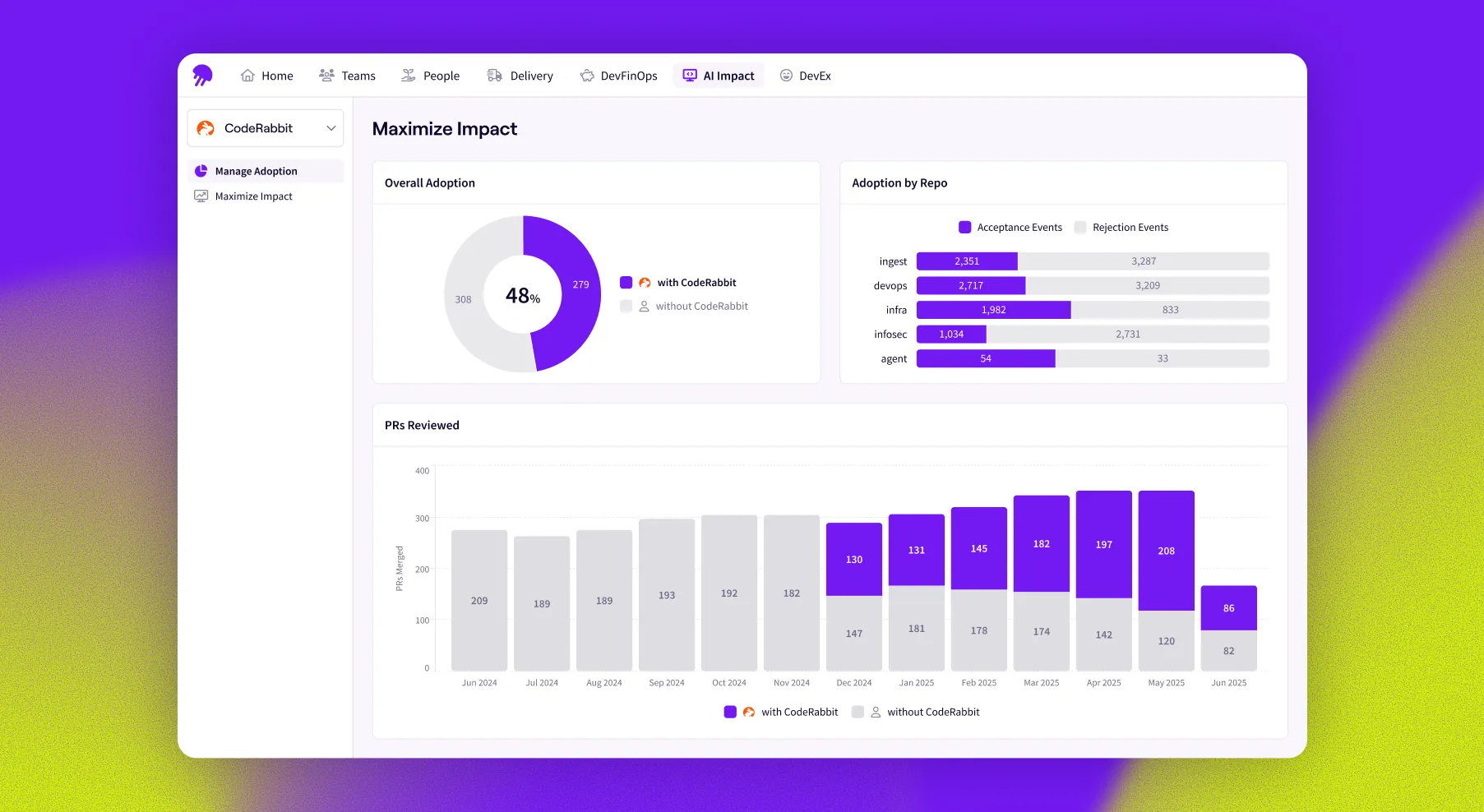Click the Sep 2024 bar showing 193
The width and height of the screenshot is (1484, 812).
click(x=667, y=595)
